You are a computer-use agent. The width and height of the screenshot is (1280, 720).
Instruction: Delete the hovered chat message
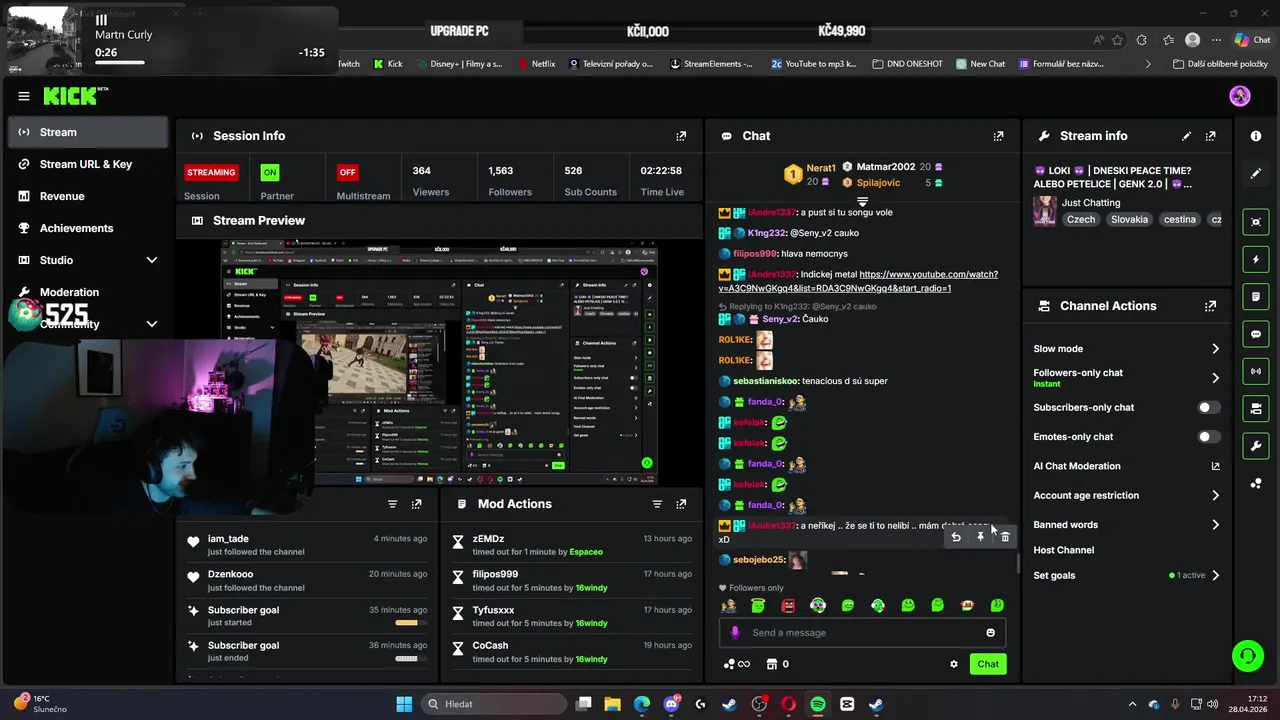point(1005,537)
